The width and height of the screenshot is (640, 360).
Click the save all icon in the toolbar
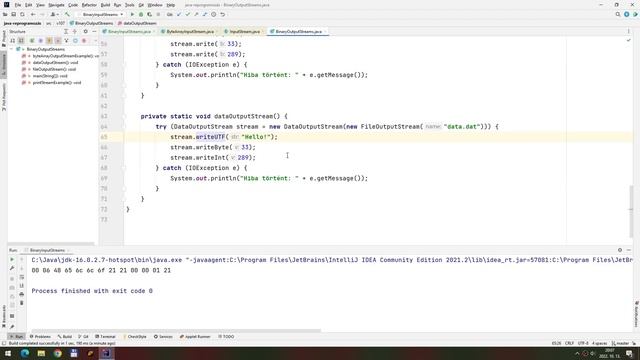13,14
